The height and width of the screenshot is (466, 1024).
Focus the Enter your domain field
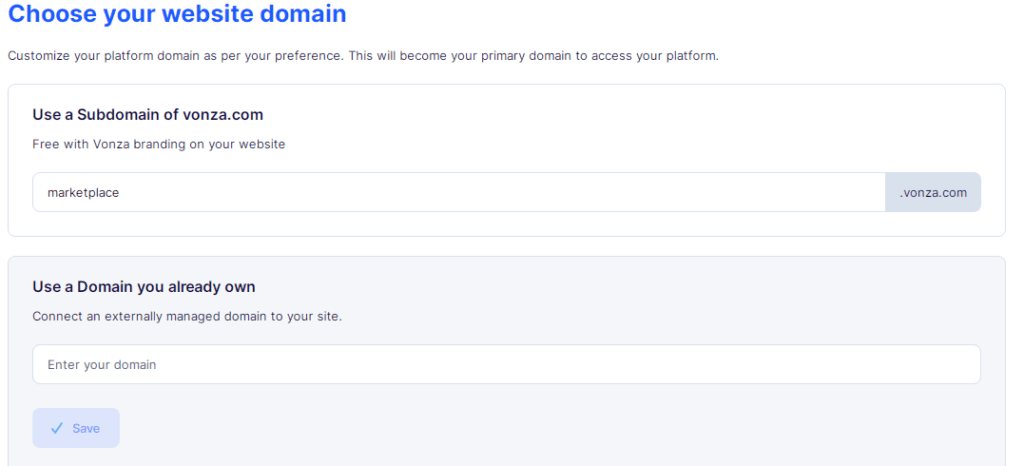point(506,364)
